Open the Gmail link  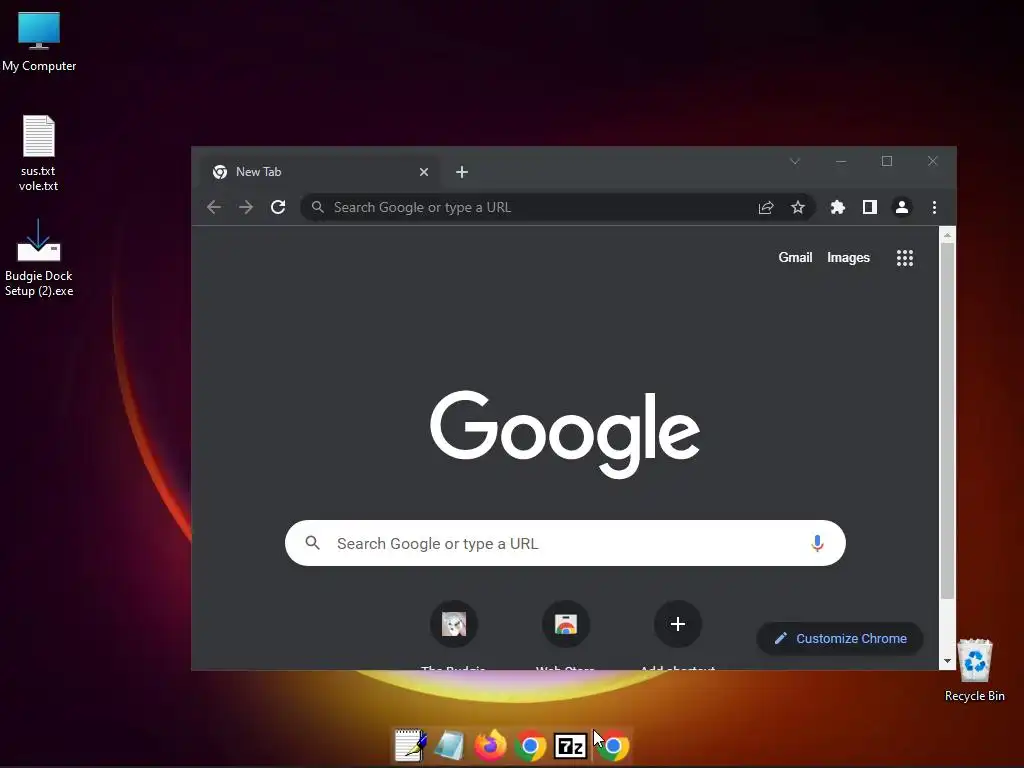coord(795,257)
